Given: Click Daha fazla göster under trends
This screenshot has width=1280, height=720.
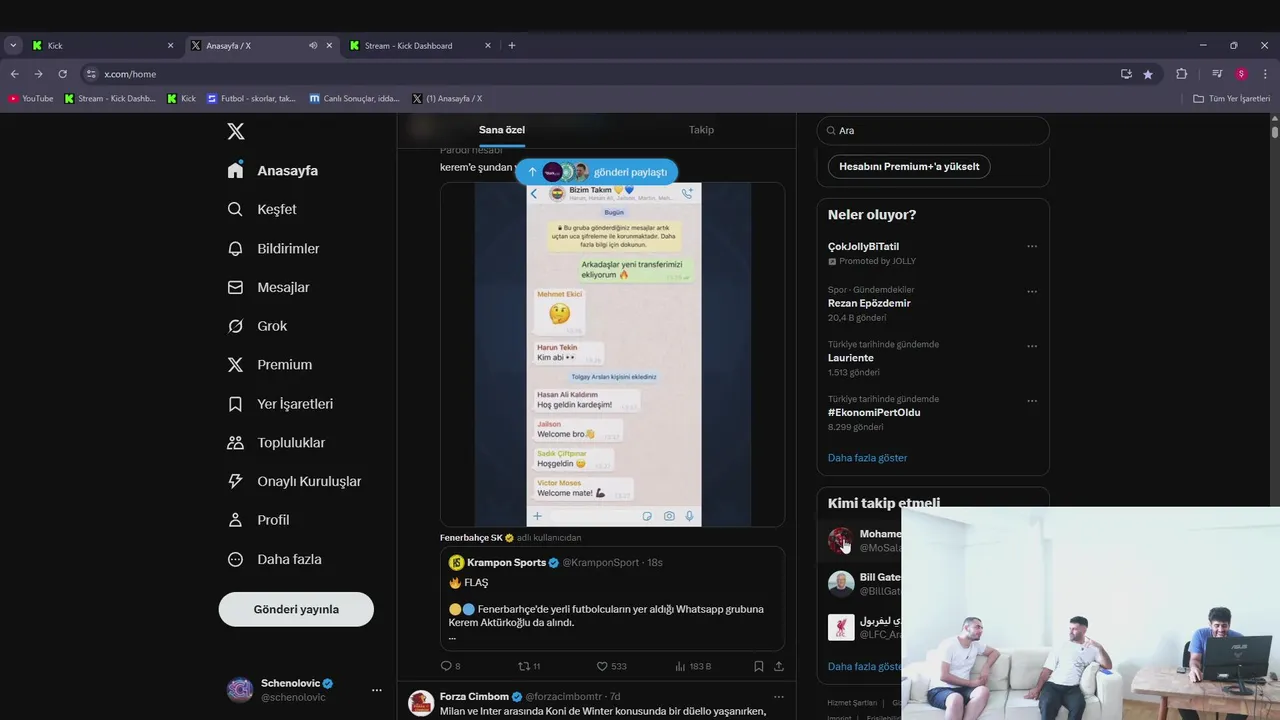Looking at the screenshot, I should tap(867, 458).
